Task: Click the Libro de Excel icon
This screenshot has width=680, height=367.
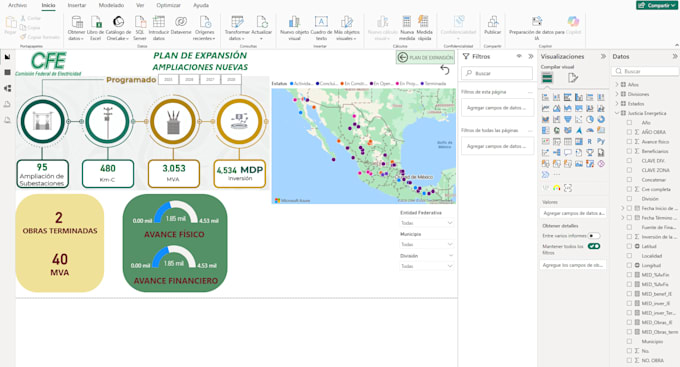Action: pyautogui.click(x=95, y=22)
